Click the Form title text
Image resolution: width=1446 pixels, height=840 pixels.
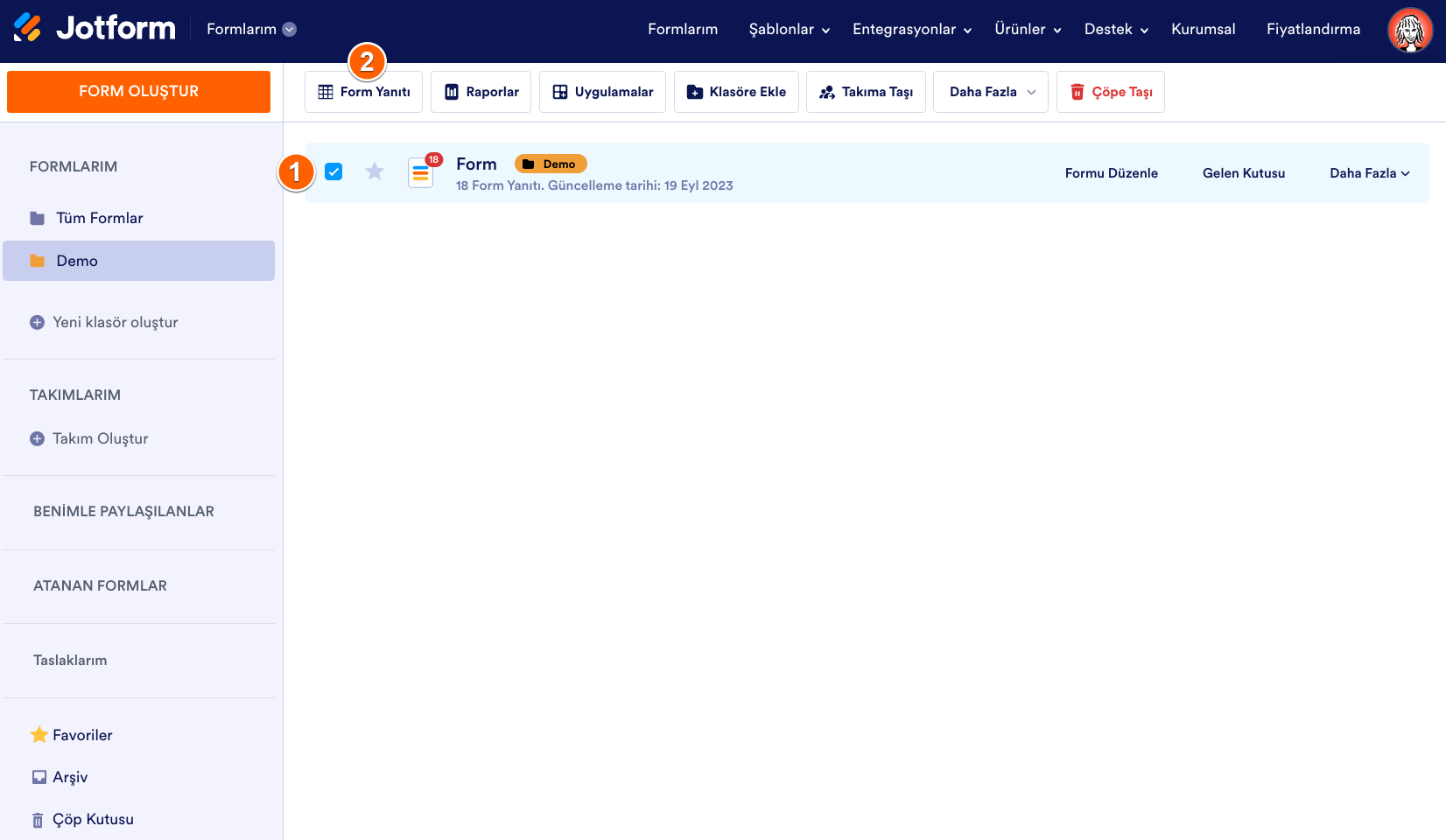tap(476, 164)
